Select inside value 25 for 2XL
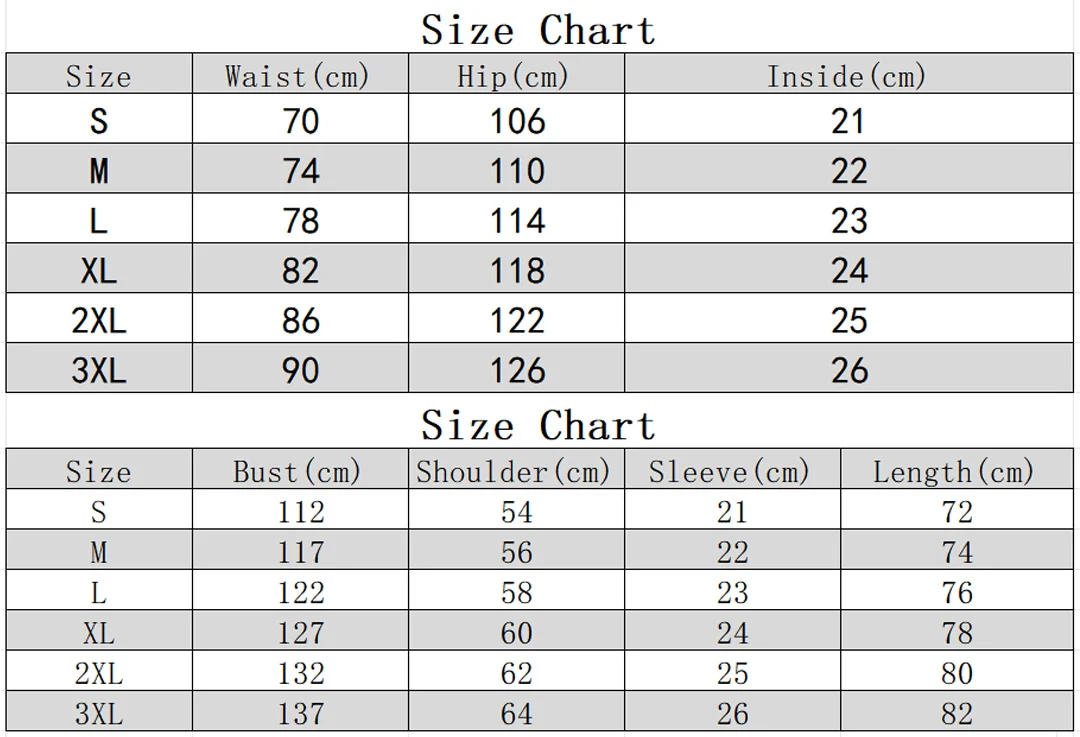Screen dimensions: 1080x737 coord(849,320)
